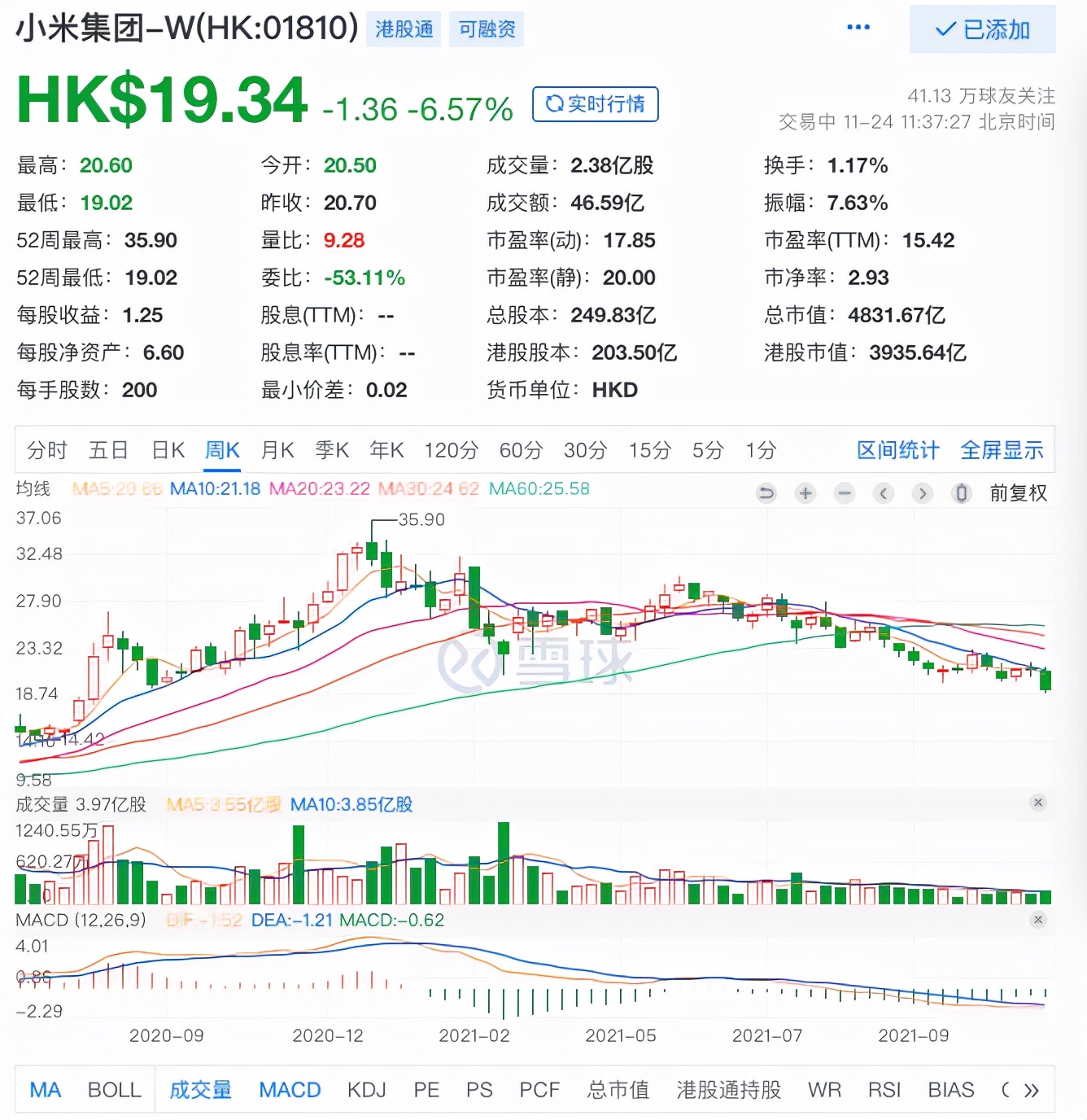The width and height of the screenshot is (1087, 1120).
Task: Select the 年K chart tab
Action: click(x=386, y=450)
